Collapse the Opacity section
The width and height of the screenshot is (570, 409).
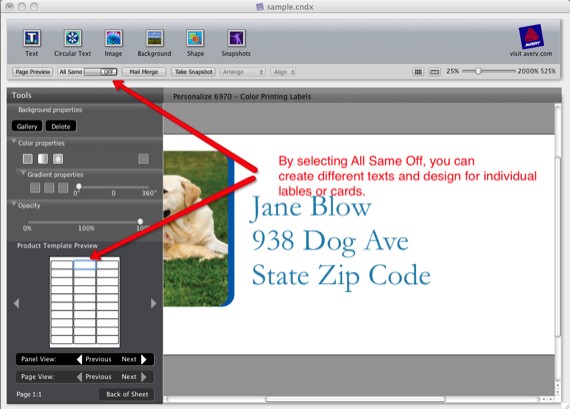pos(14,203)
